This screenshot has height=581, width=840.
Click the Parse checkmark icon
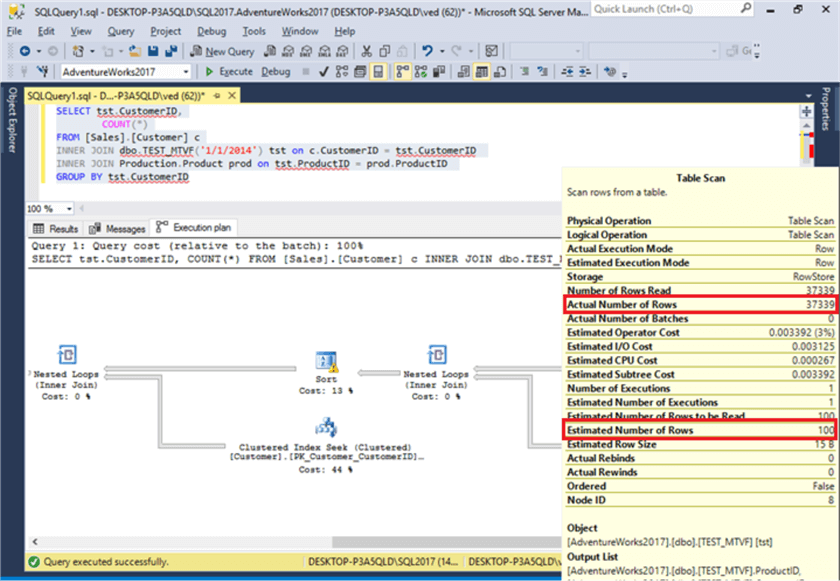tap(324, 72)
